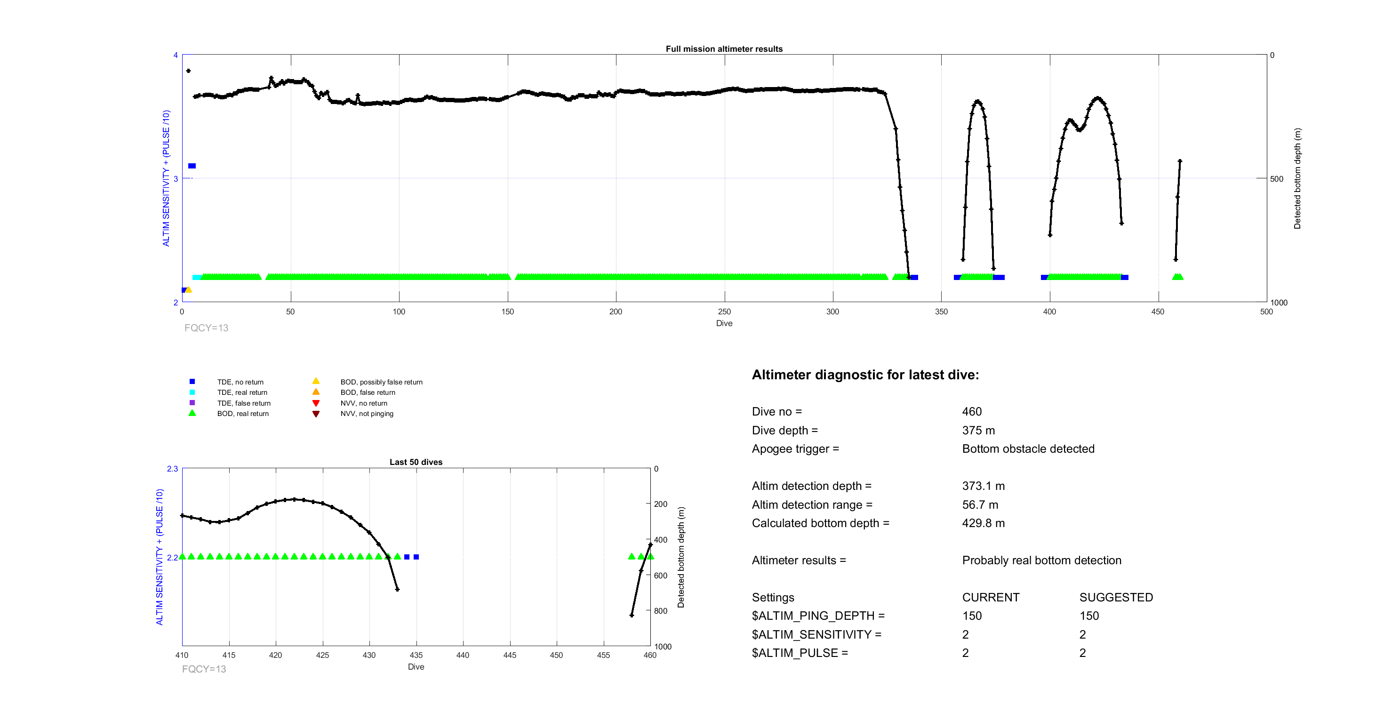Click the 'Dive depth =' label
The width and height of the screenshot is (1400, 726).
[785, 430]
